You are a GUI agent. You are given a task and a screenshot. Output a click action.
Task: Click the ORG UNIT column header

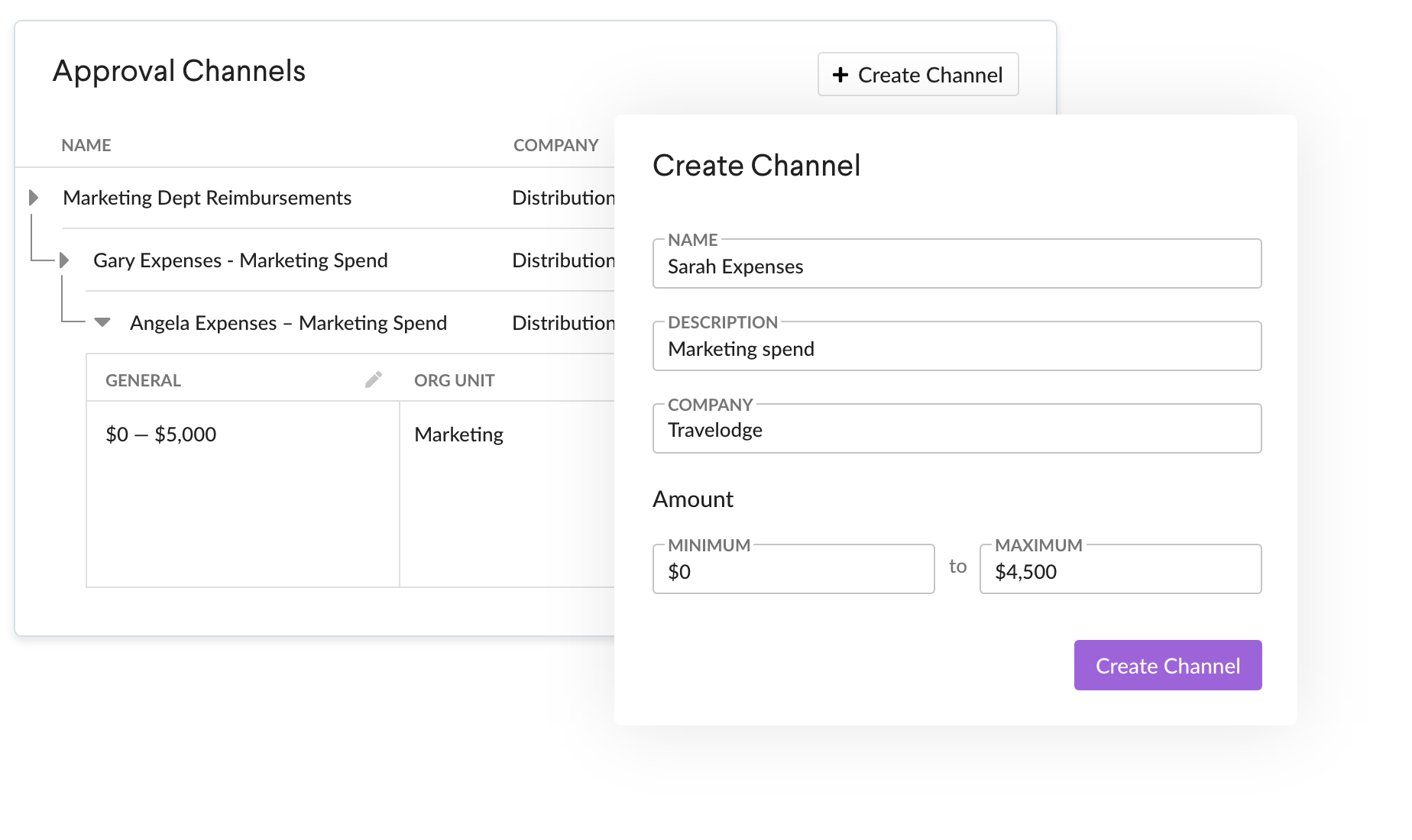pyautogui.click(x=455, y=380)
